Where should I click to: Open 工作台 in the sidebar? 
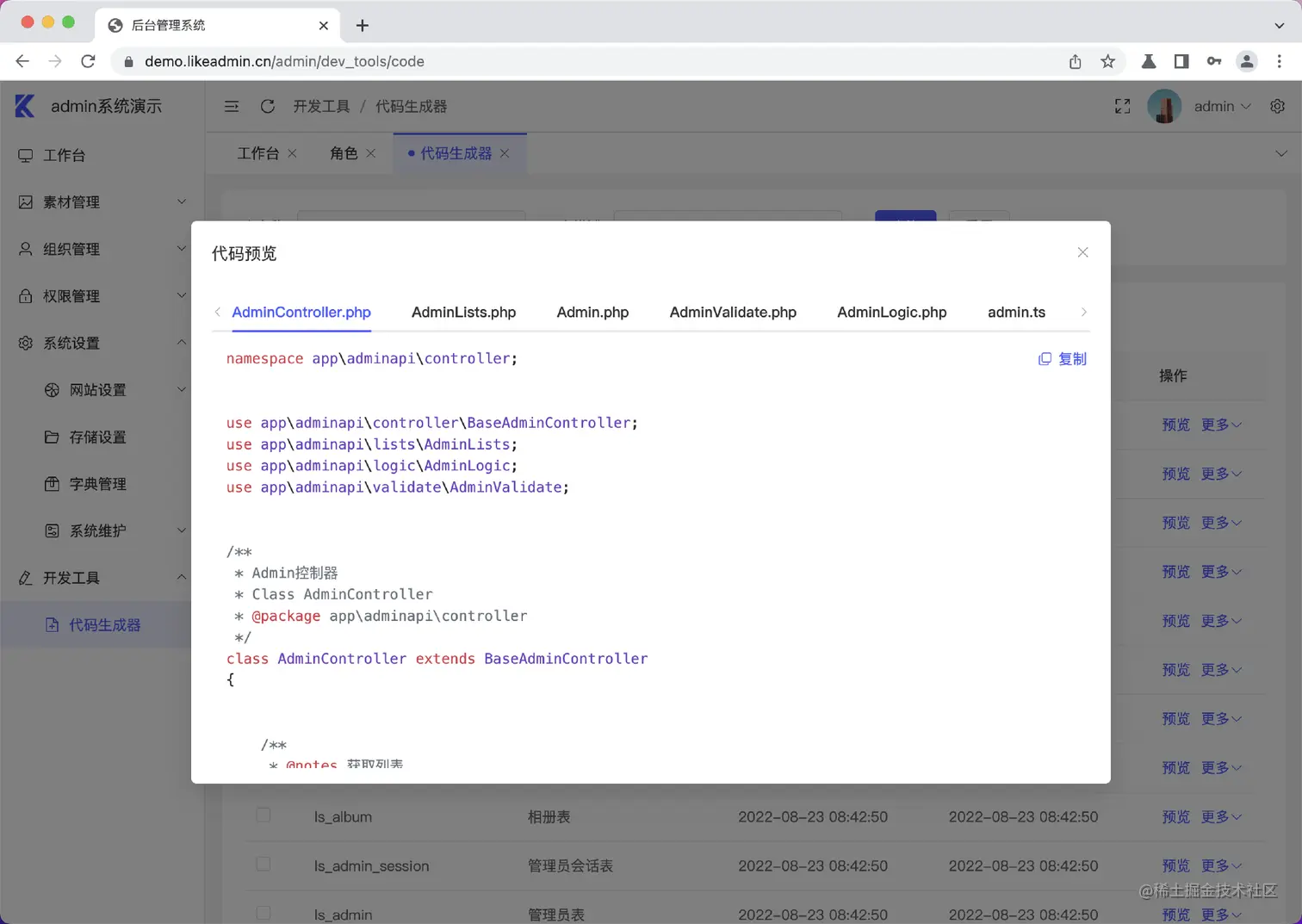tap(102, 155)
